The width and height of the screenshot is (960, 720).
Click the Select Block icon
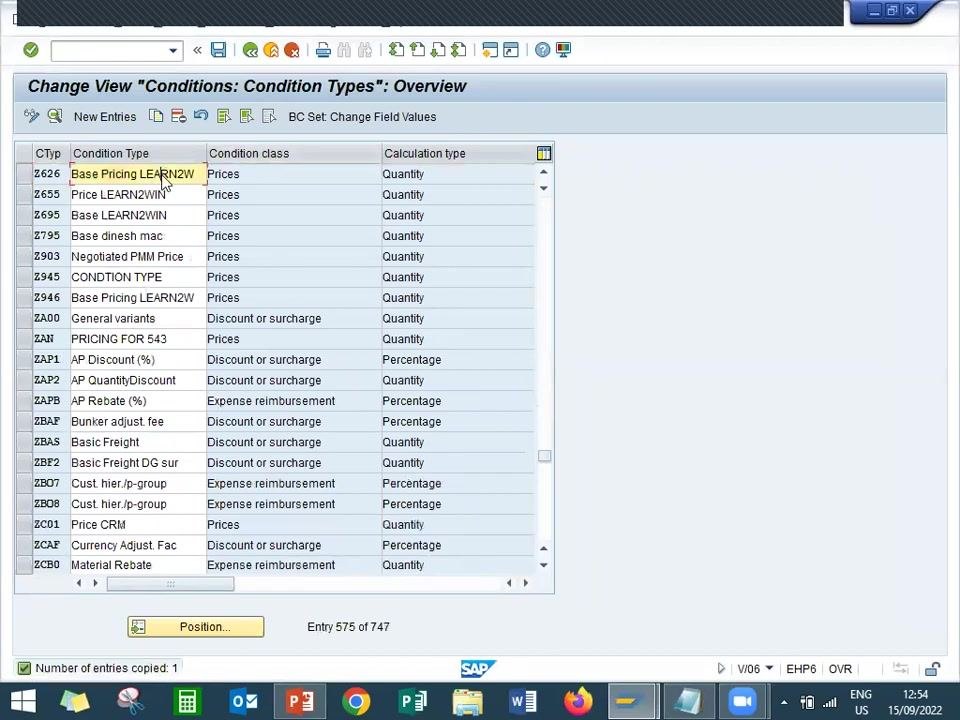[x=246, y=116]
